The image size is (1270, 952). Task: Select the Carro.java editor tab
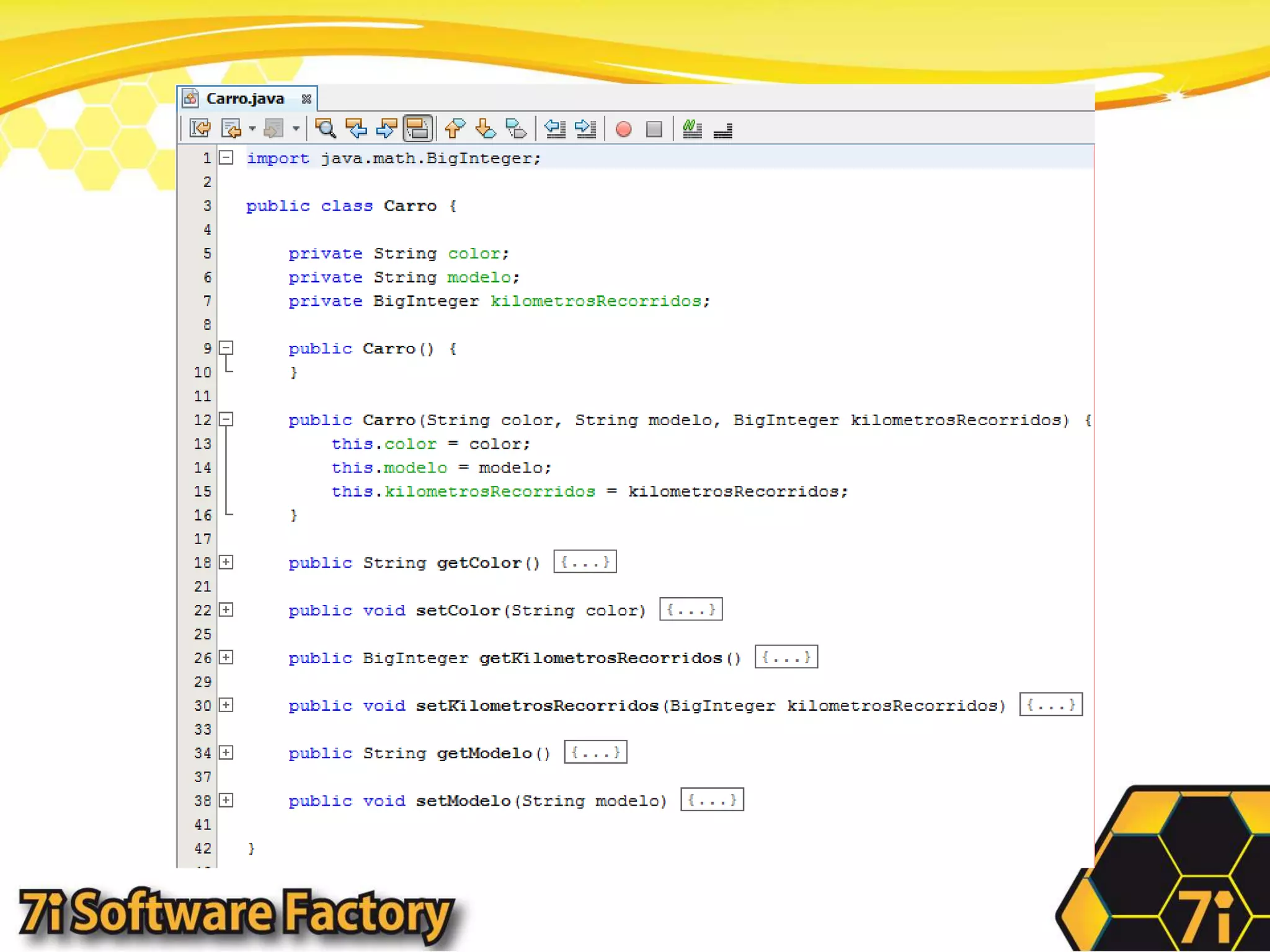tap(245, 99)
